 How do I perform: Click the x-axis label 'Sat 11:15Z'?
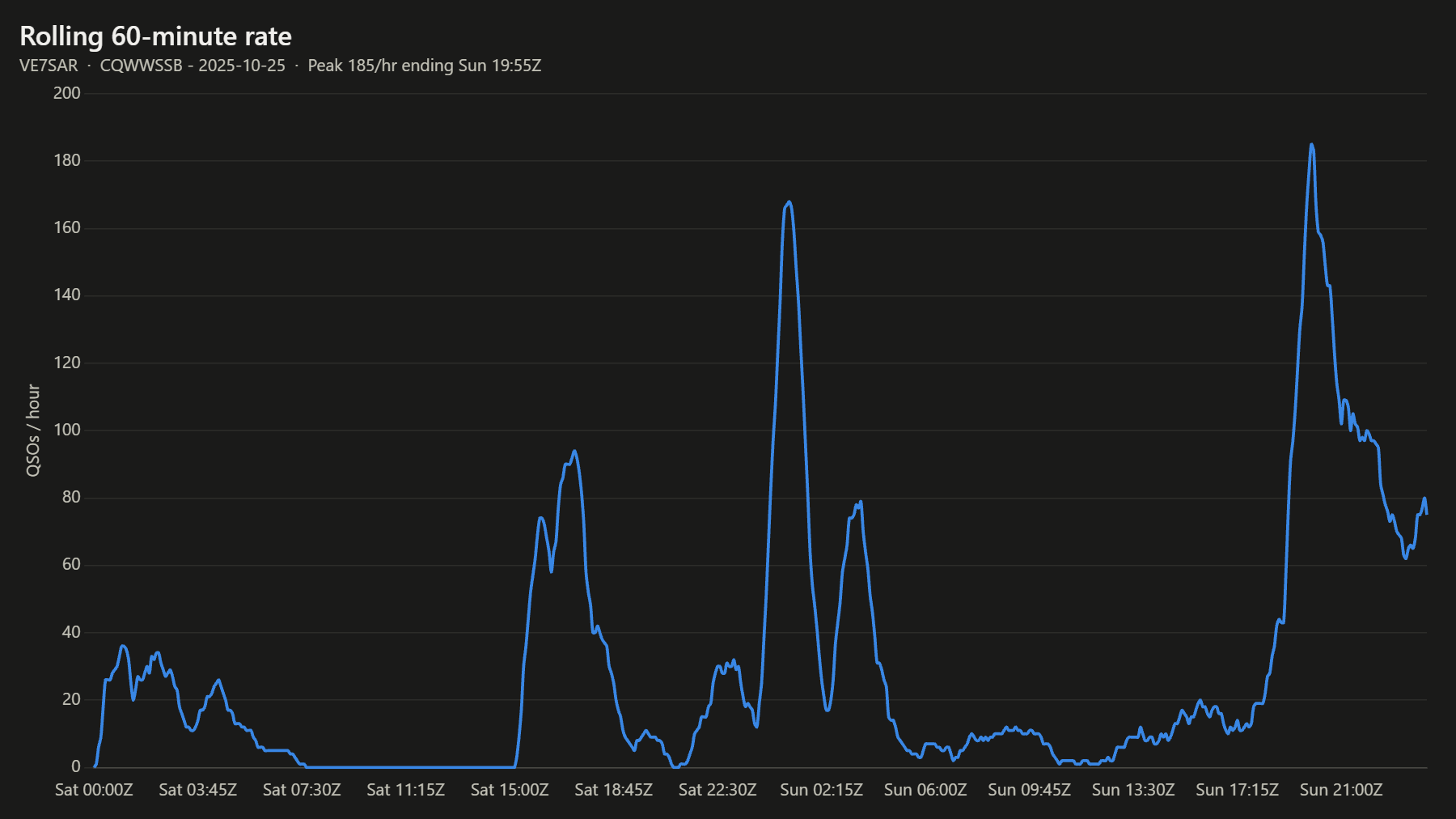(x=406, y=790)
